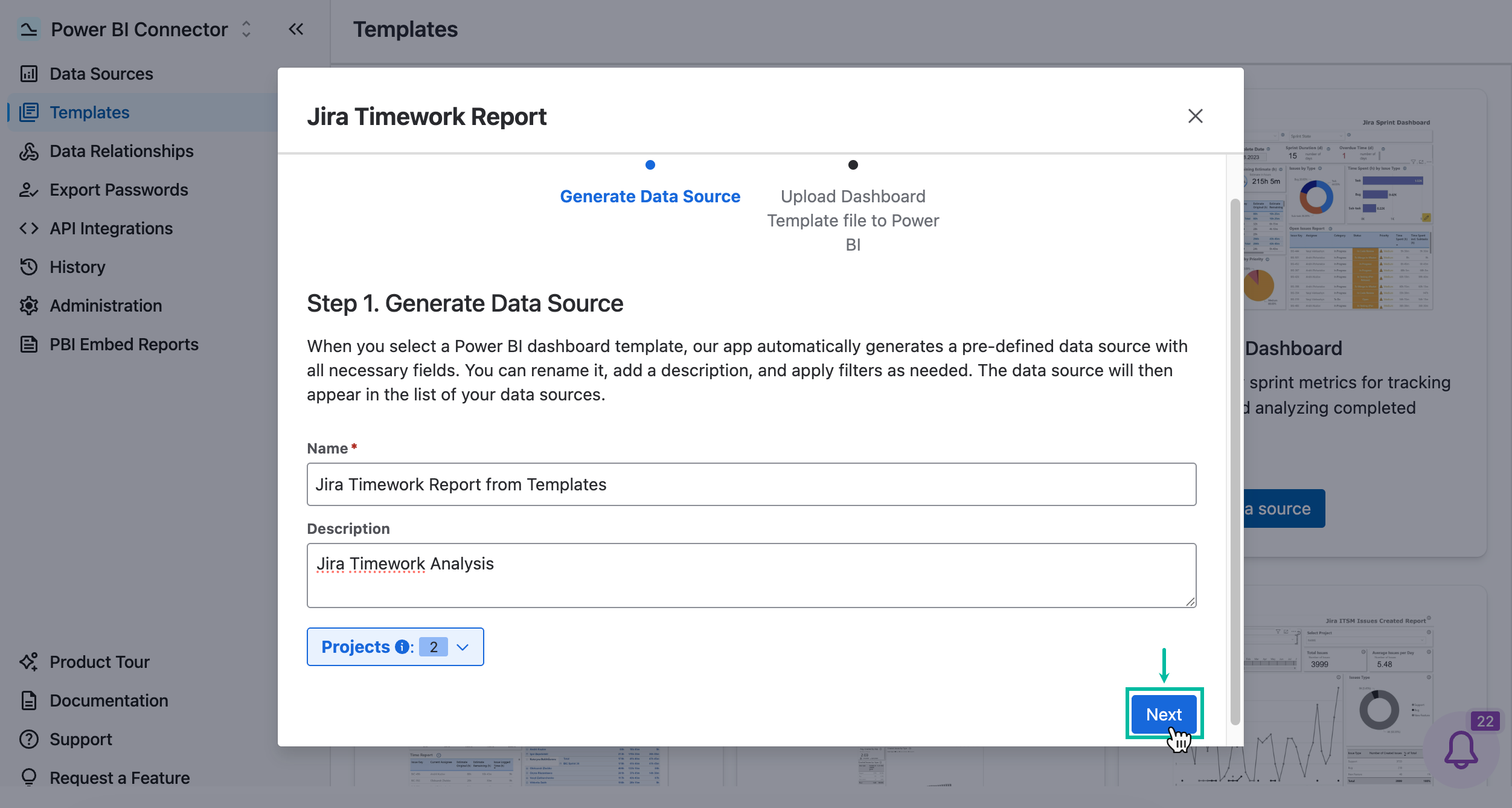Click the Support question mark icon
Image resolution: width=1512 pixels, height=808 pixels.
click(29, 739)
